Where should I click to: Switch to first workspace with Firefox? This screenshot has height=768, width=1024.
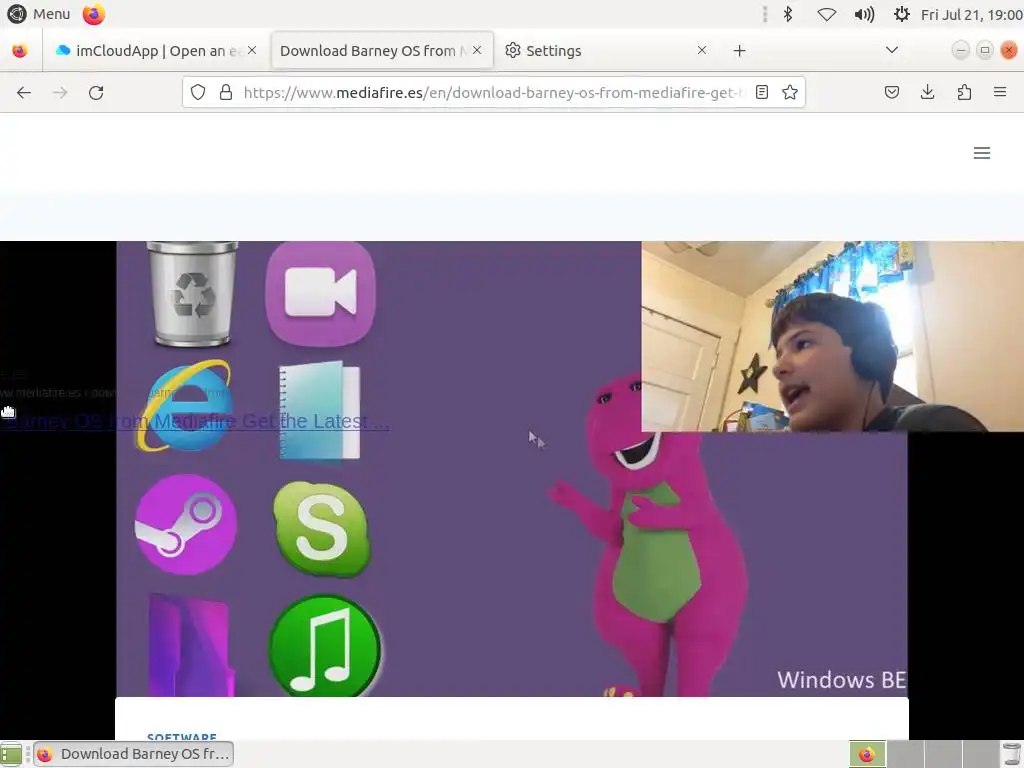[x=867, y=754]
